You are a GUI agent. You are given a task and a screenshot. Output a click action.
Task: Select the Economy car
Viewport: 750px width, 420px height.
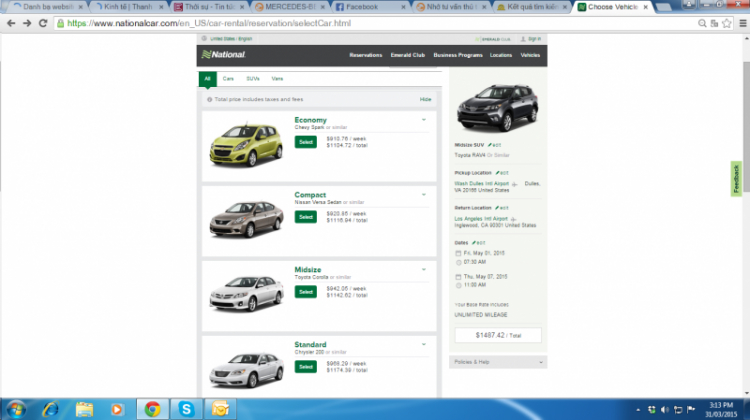306,142
